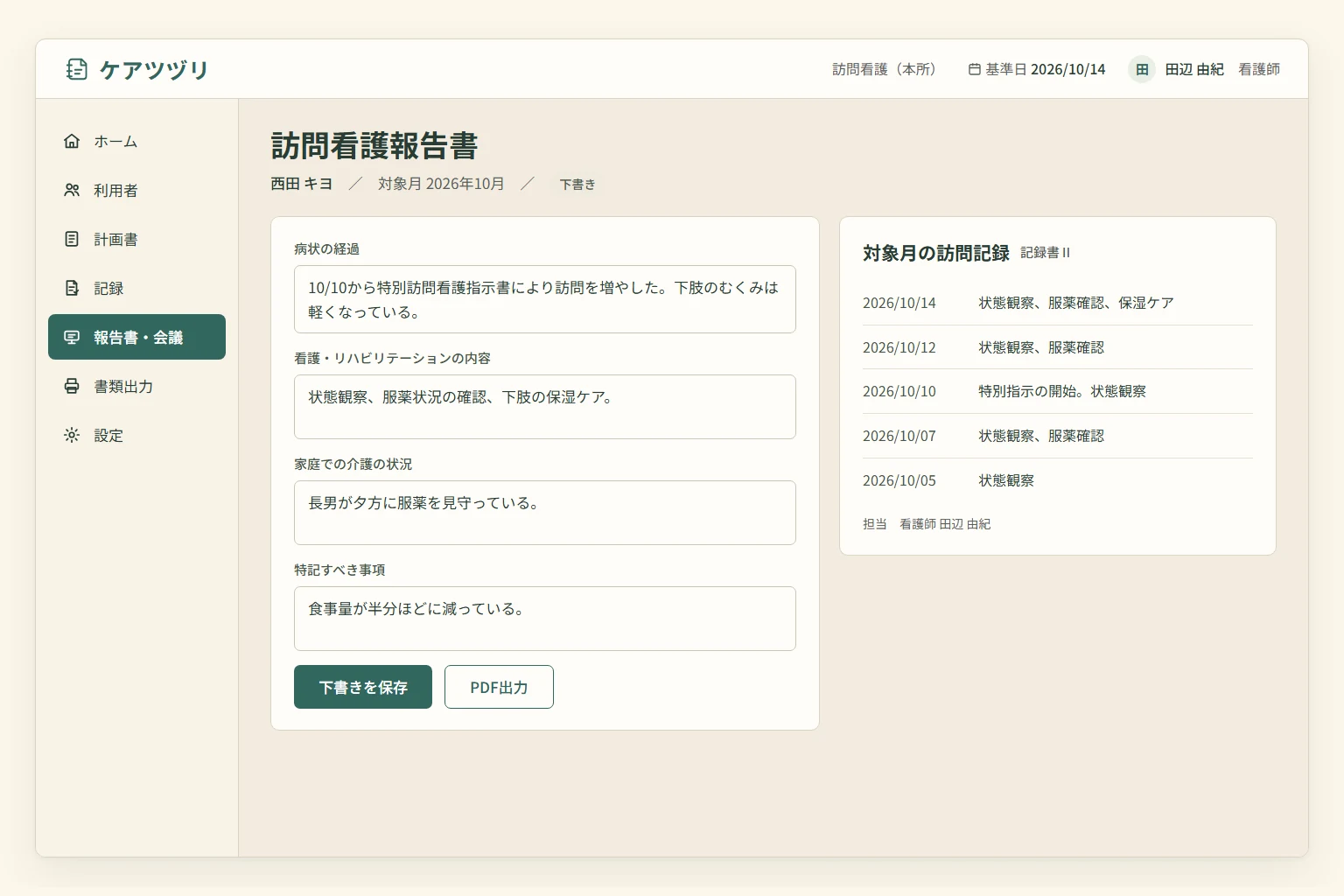Screen dimensions: 1344x896
Task: Select the 2026/10/07 visit record row
Action: [x=1058, y=436]
